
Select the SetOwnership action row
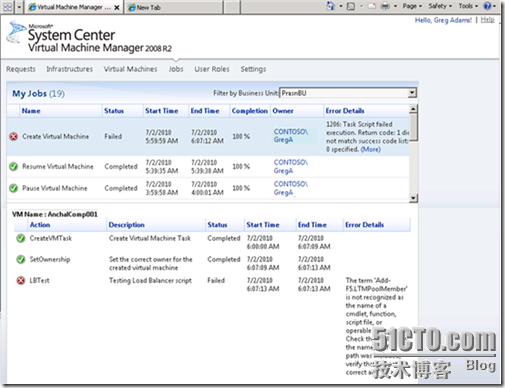(212, 263)
